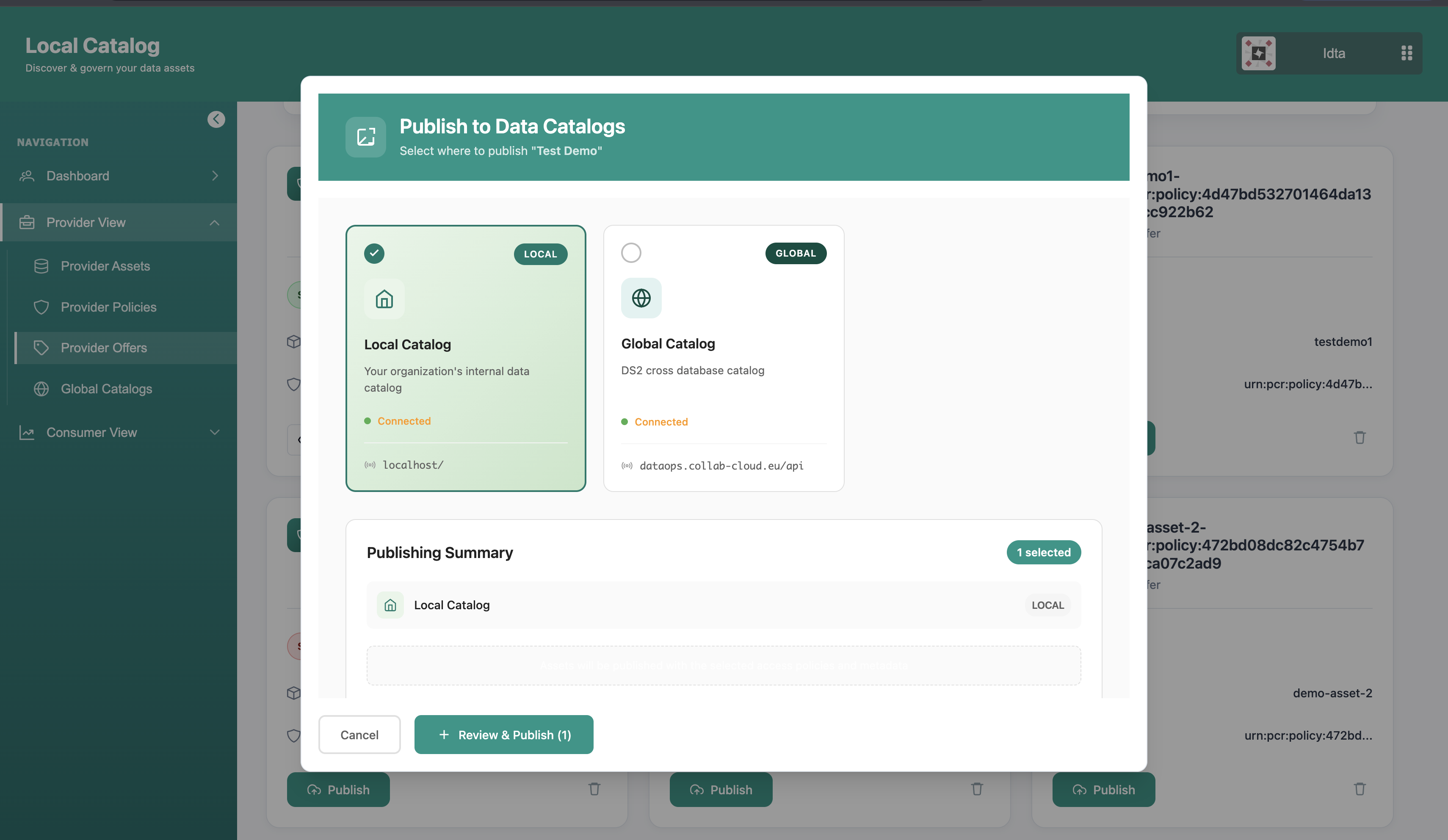
Task: Cancel the publish dialog
Action: point(359,735)
